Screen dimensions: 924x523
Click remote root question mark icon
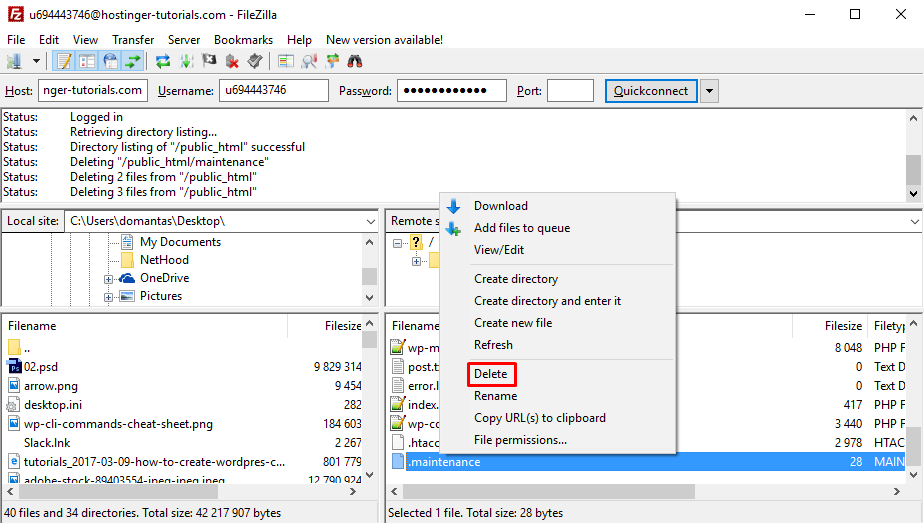[416, 241]
